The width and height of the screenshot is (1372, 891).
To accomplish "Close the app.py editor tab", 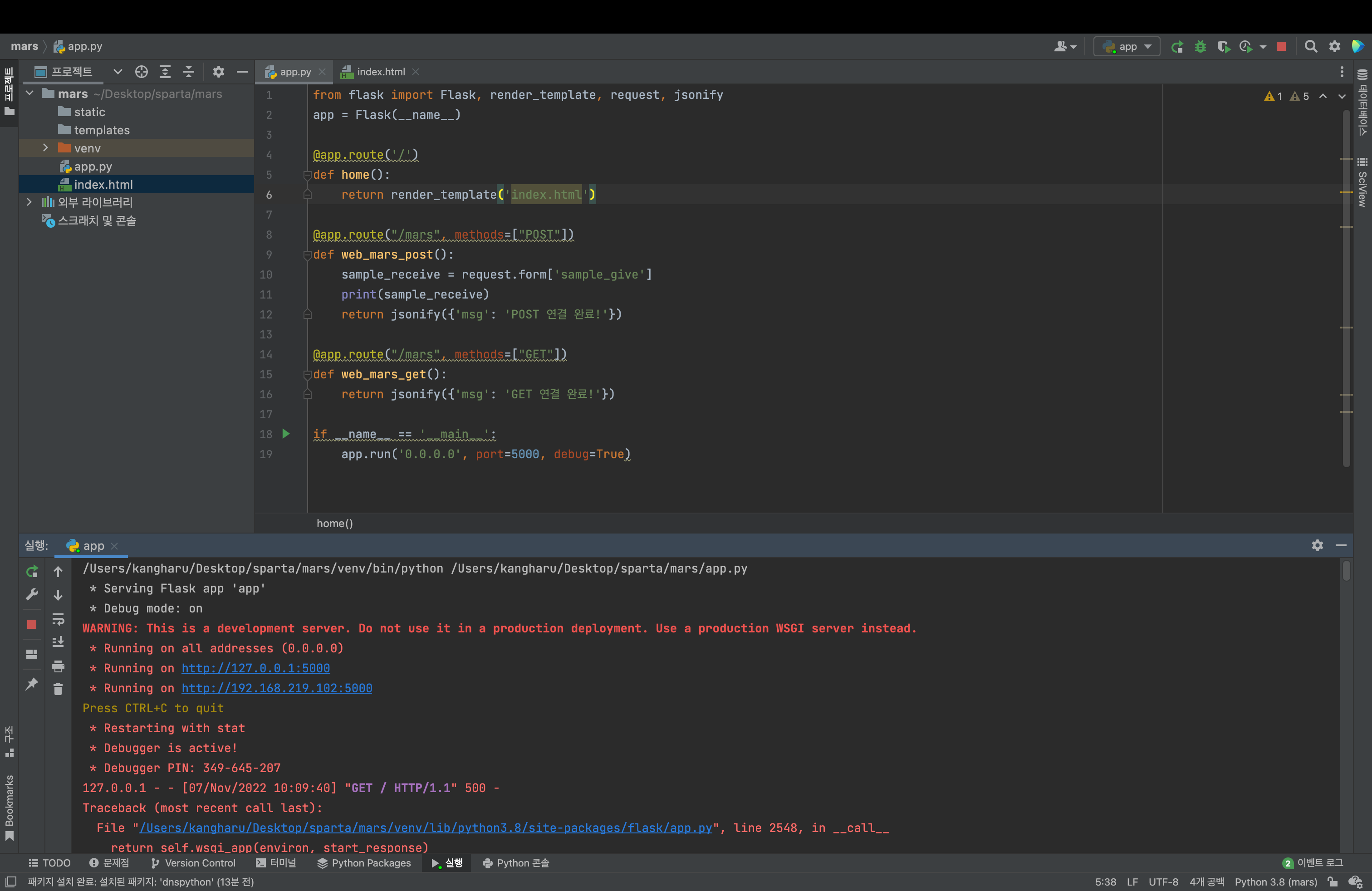I will tap(322, 72).
